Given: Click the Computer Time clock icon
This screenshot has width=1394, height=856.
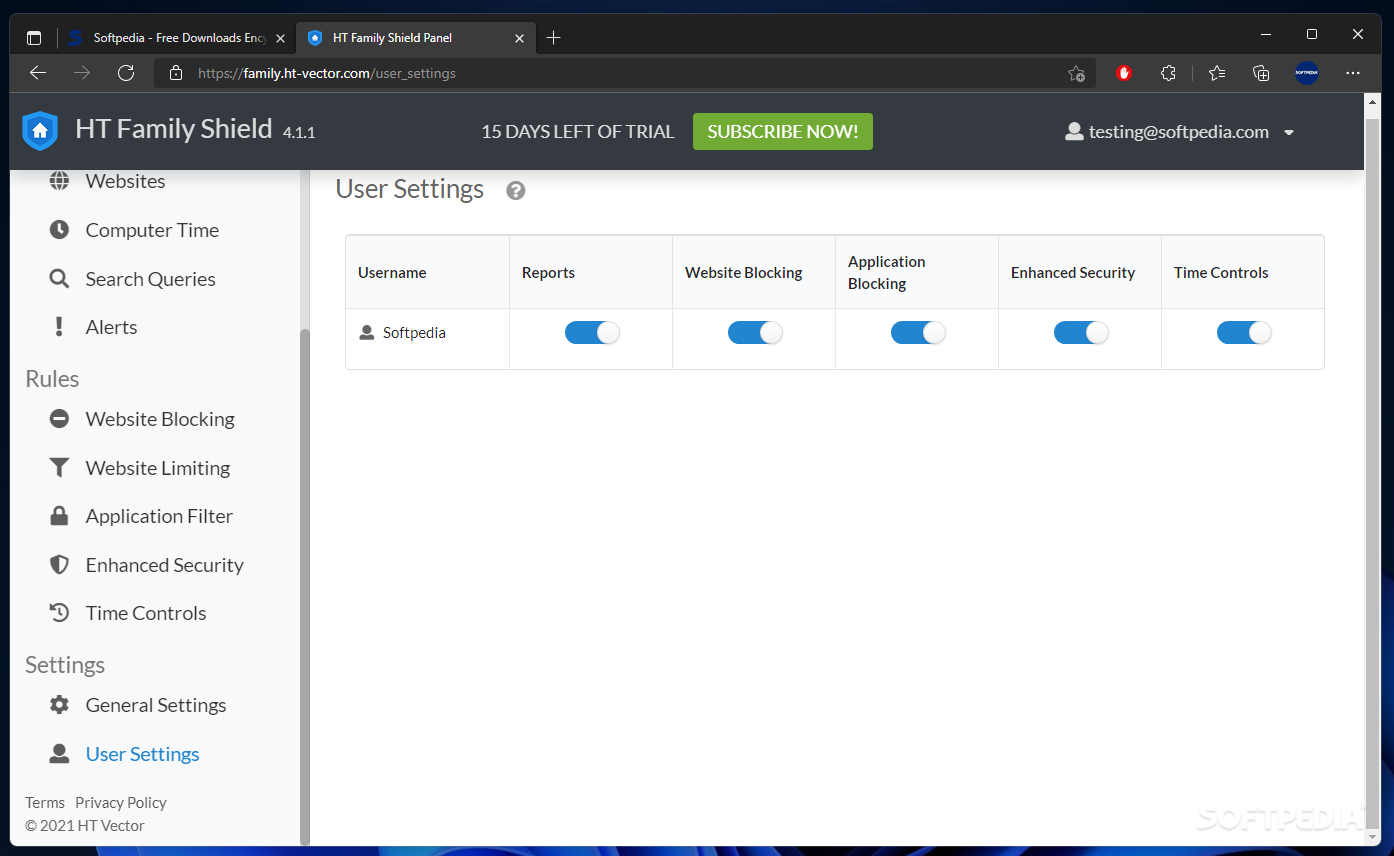Looking at the screenshot, I should (60, 230).
